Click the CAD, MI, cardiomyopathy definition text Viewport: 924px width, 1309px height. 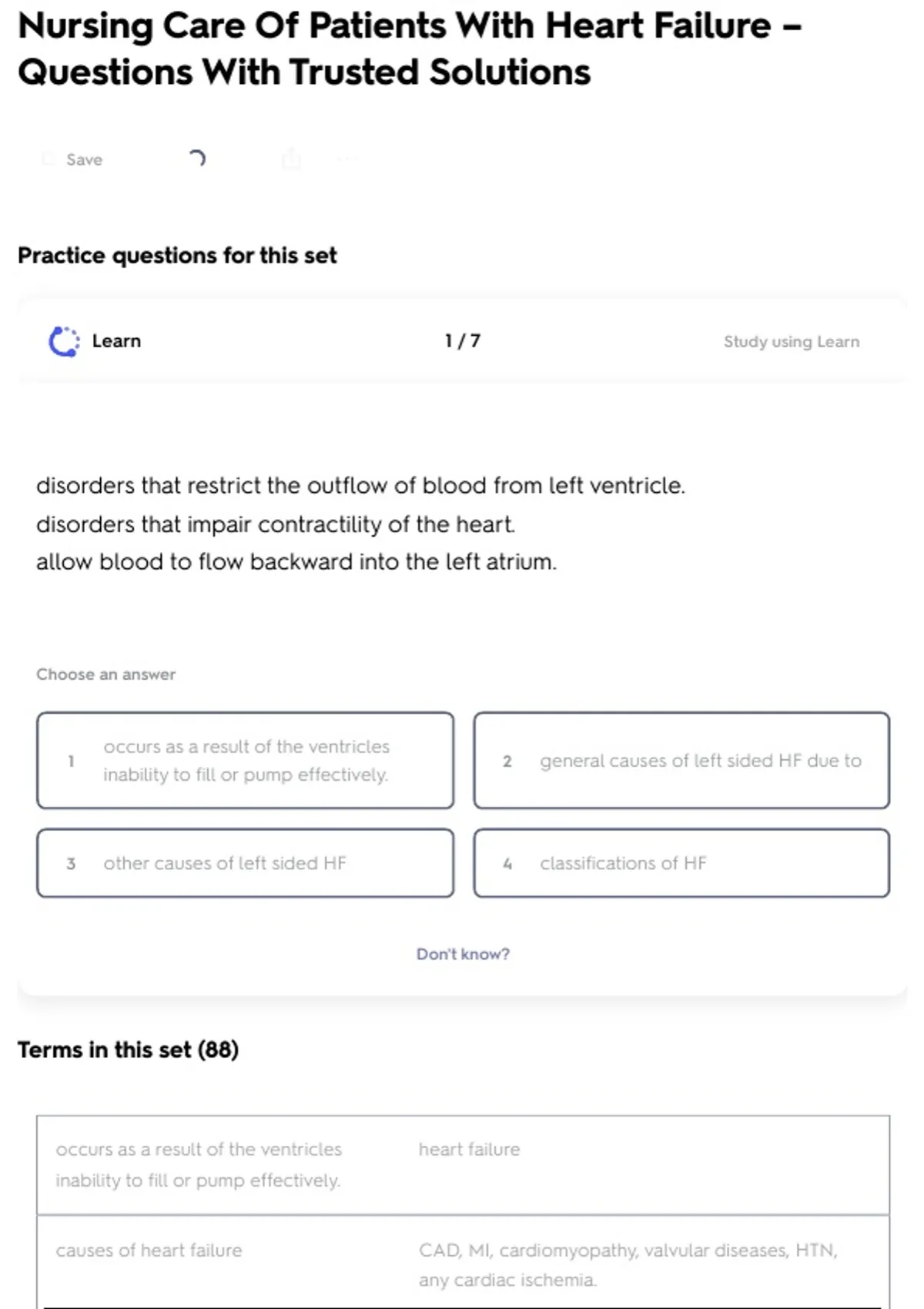[x=627, y=1264]
